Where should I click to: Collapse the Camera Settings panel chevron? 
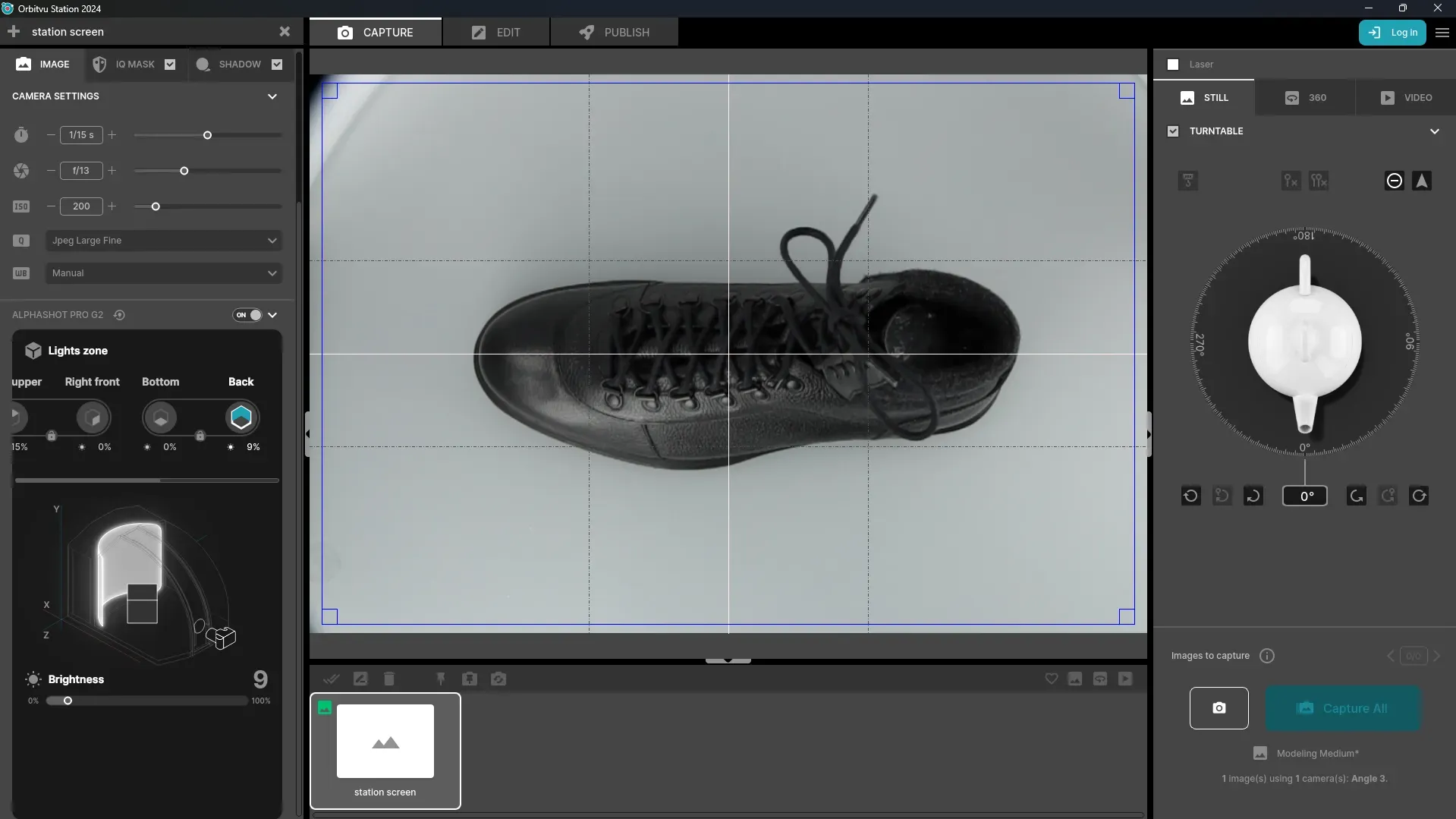coord(272,96)
